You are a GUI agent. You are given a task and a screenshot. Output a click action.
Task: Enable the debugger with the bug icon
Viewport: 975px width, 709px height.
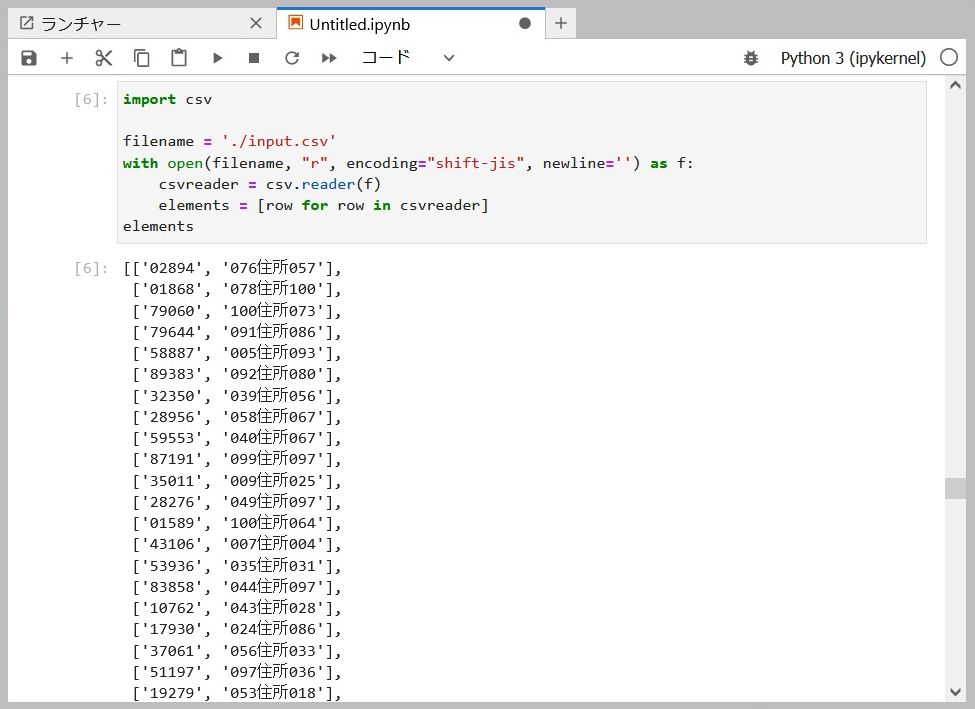pyautogui.click(x=751, y=58)
